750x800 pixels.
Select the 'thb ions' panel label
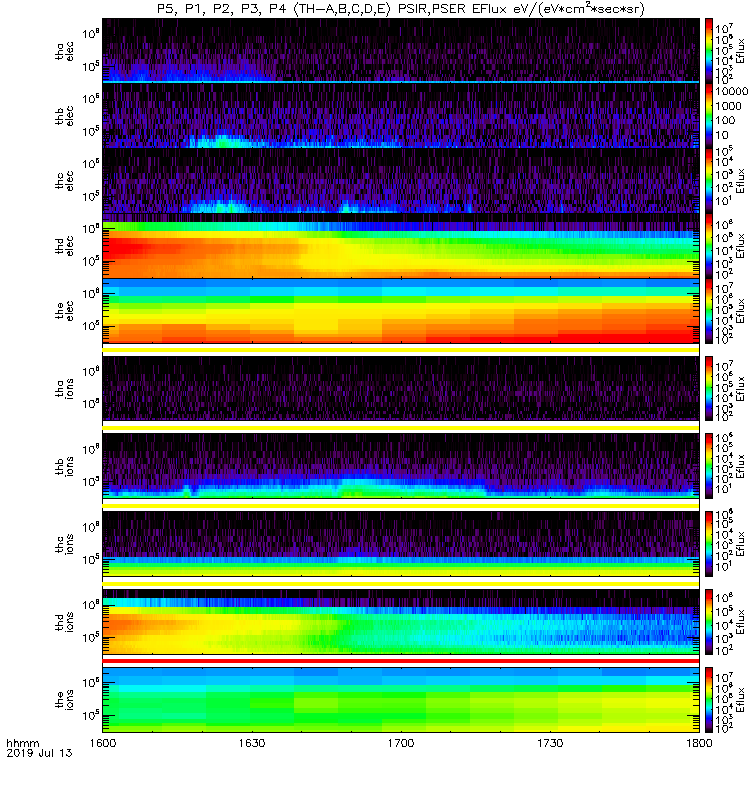(64, 466)
